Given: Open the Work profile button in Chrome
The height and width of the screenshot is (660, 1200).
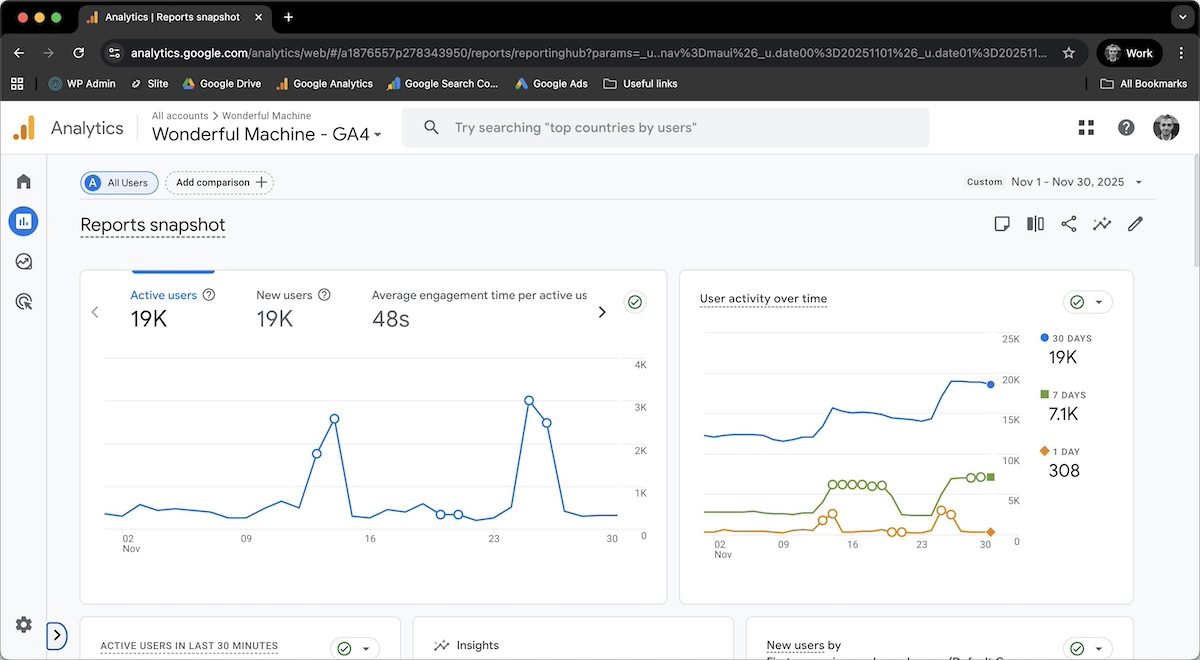Looking at the screenshot, I should click(x=1129, y=53).
